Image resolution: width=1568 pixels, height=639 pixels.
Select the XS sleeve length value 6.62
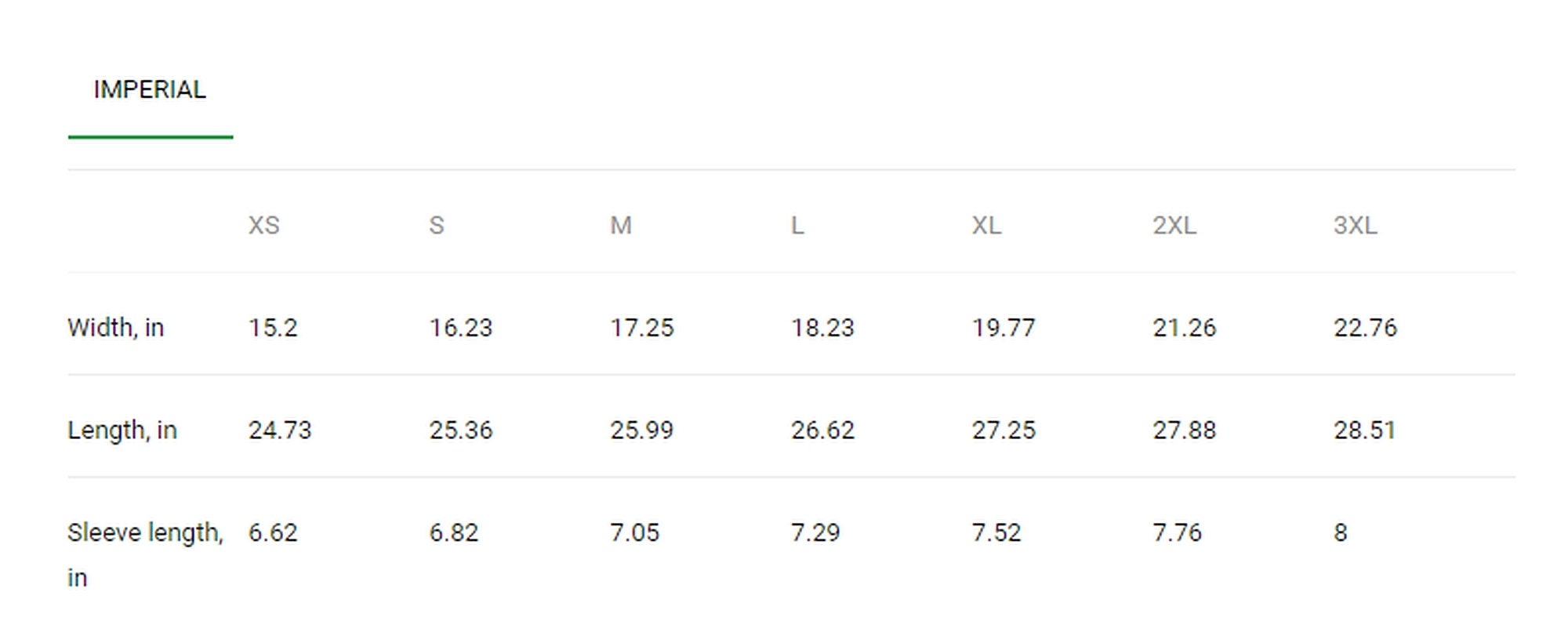tap(273, 533)
